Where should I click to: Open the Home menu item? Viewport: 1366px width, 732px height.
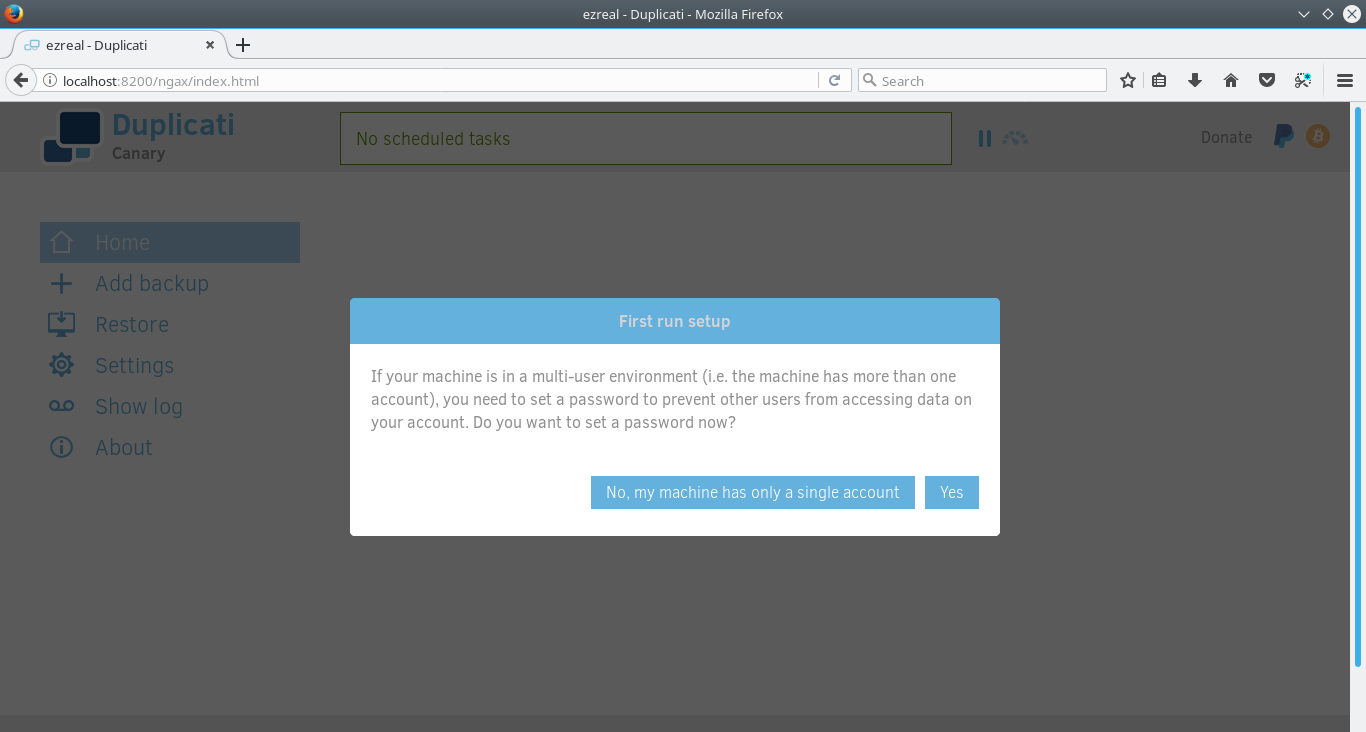coord(170,242)
